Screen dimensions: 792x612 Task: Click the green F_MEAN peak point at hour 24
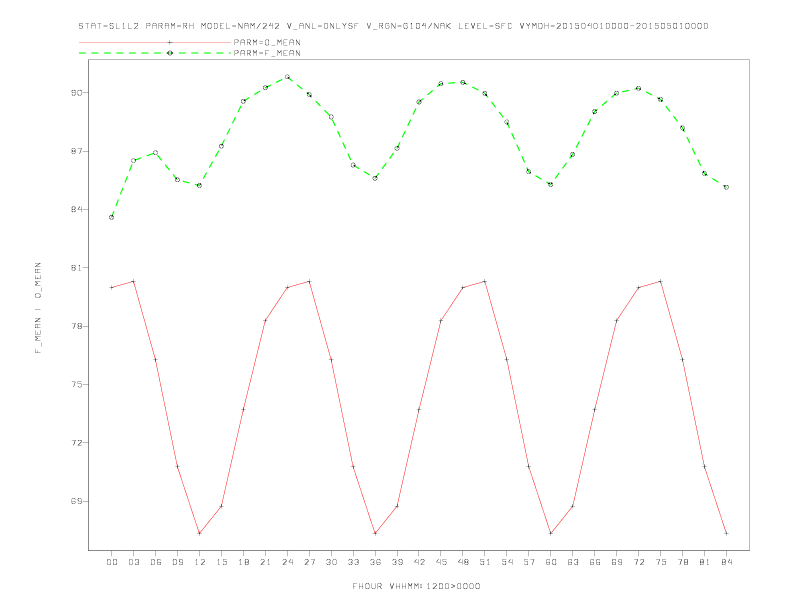[x=287, y=77]
